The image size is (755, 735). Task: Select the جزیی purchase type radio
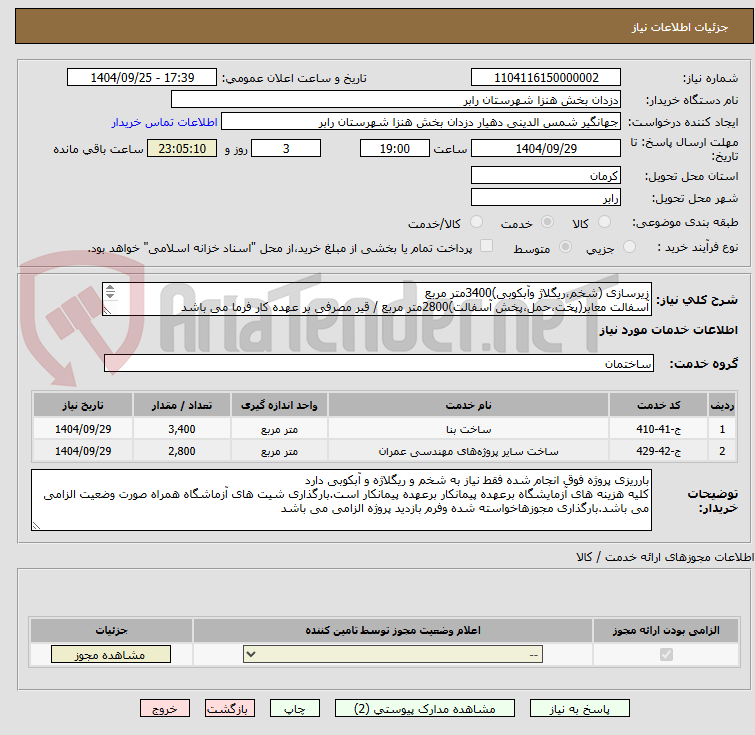click(629, 247)
